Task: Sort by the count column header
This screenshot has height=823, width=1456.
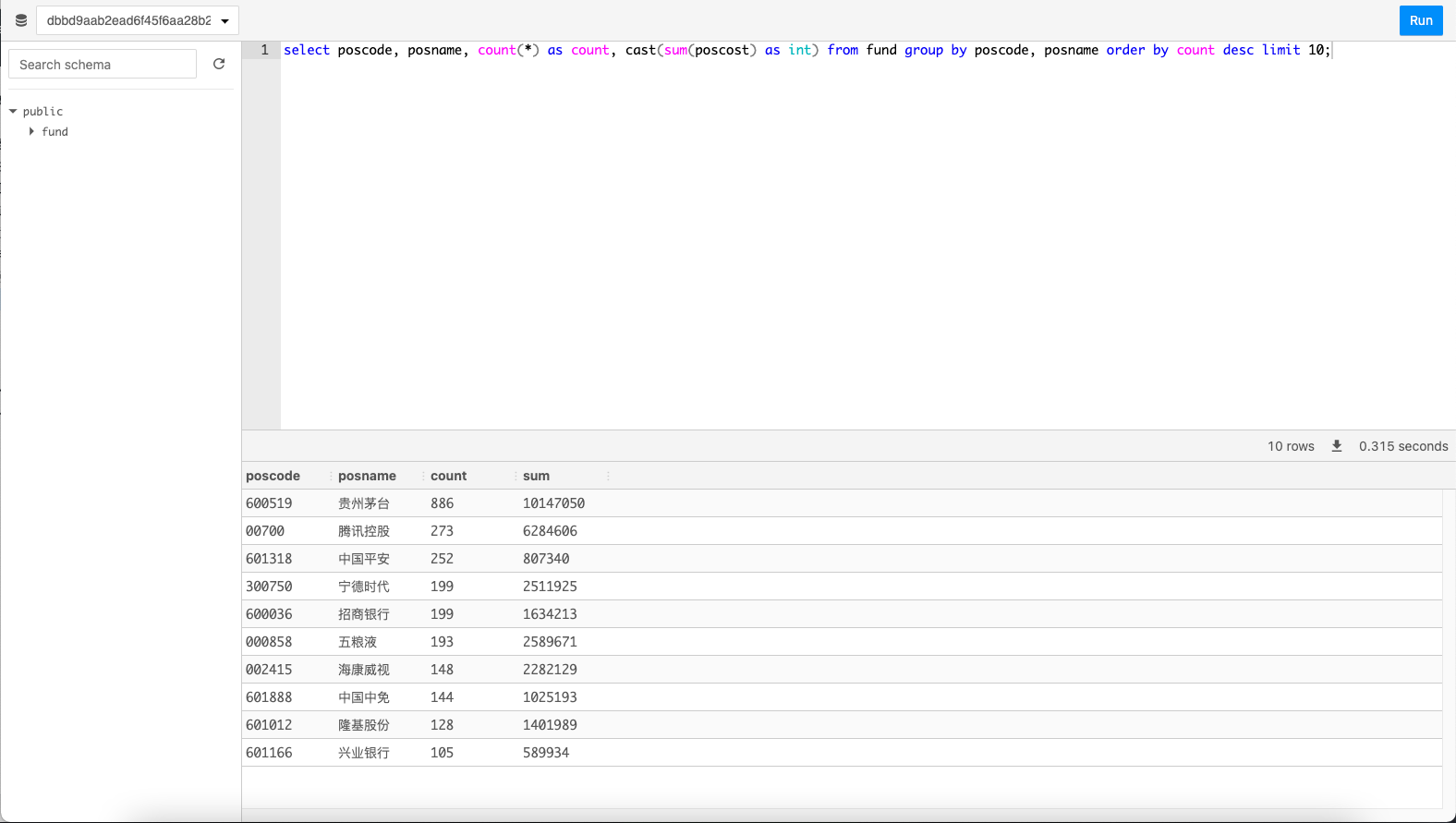Action: [449, 476]
